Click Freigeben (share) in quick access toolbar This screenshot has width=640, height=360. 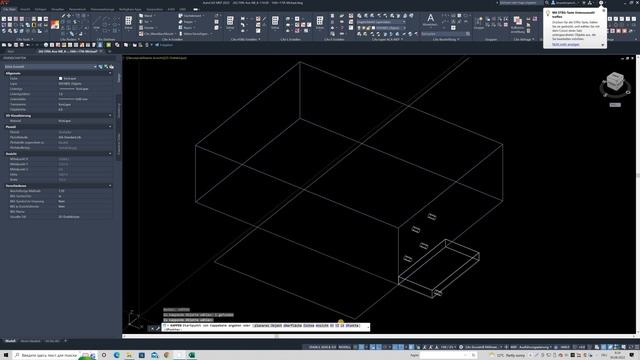[x=164, y=45]
